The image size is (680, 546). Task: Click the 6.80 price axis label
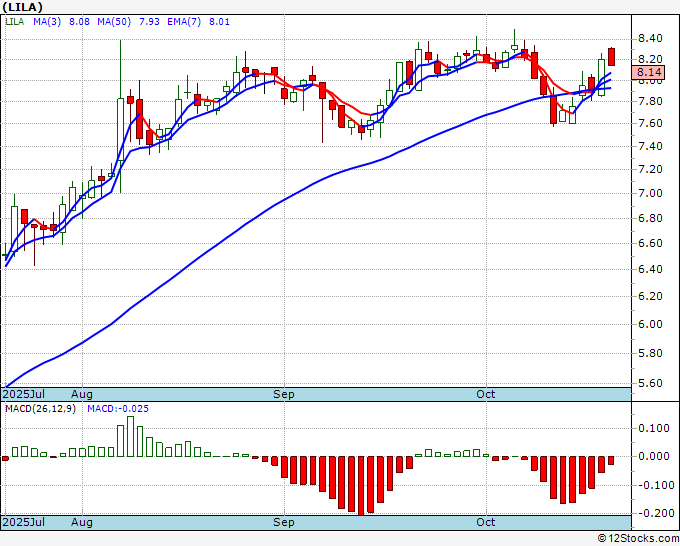point(650,218)
